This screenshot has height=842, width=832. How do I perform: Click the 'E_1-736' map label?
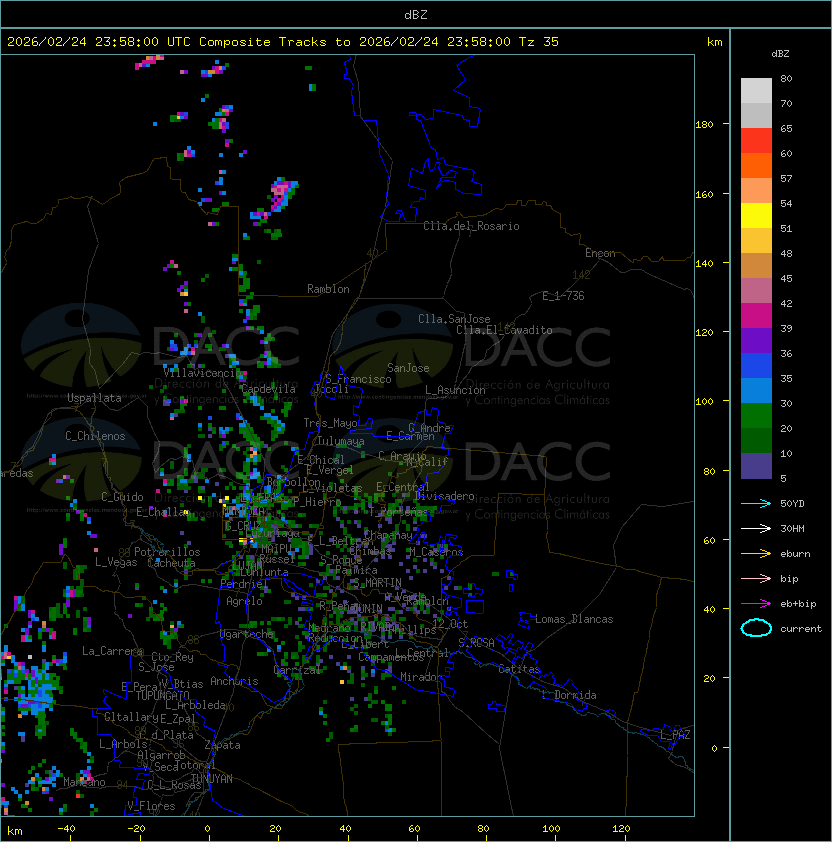563,296
